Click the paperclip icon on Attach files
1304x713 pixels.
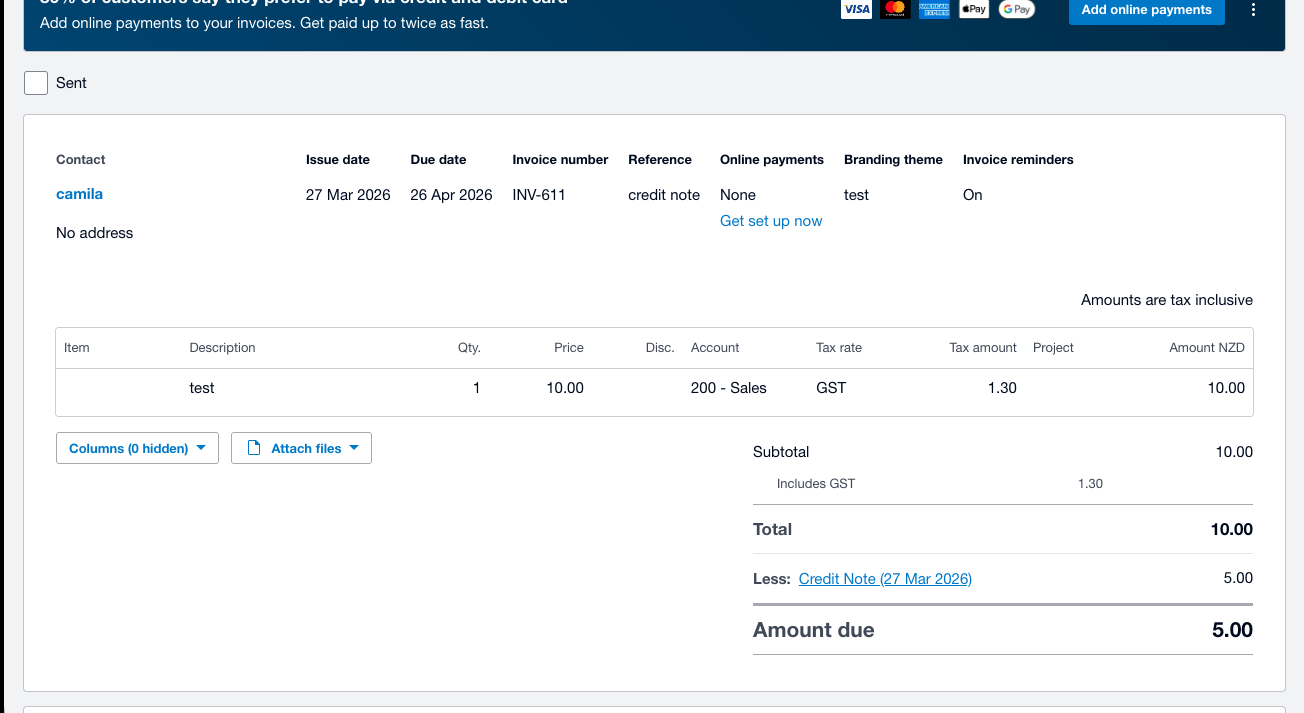point(254,448)
